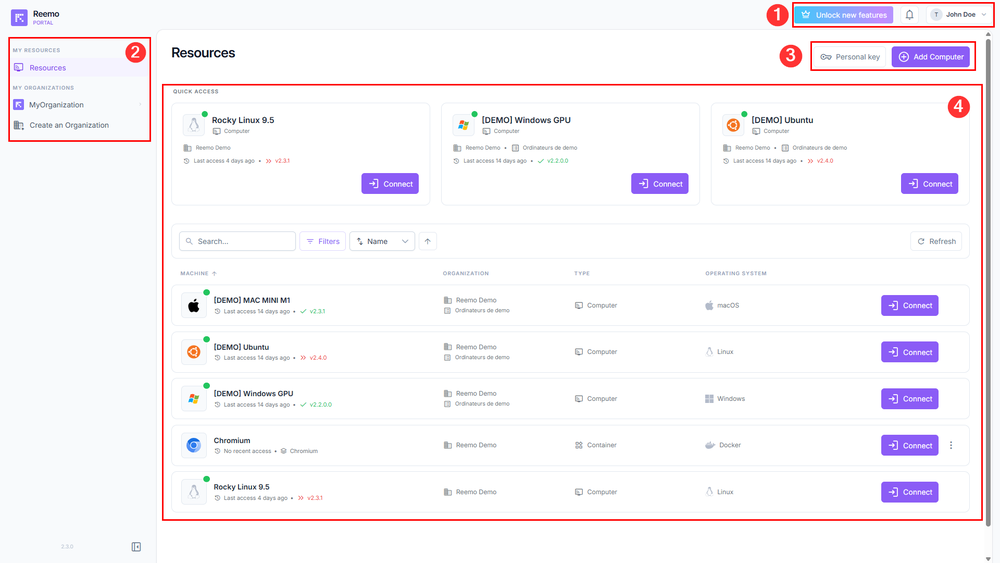Click Ubuntu logo icon in quick access card
Viewport: 1000px width, 563px height.
coord(733,125)
